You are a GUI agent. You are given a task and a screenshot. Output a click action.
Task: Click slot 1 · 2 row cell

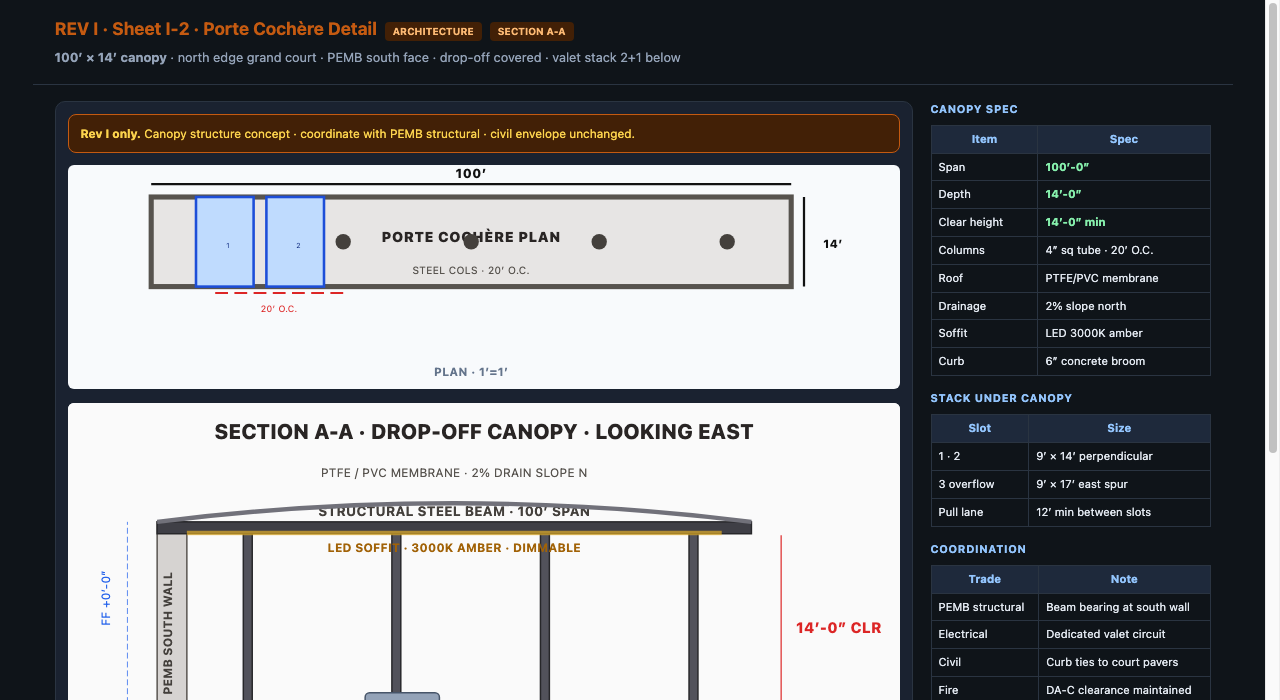tap(980, 456)
